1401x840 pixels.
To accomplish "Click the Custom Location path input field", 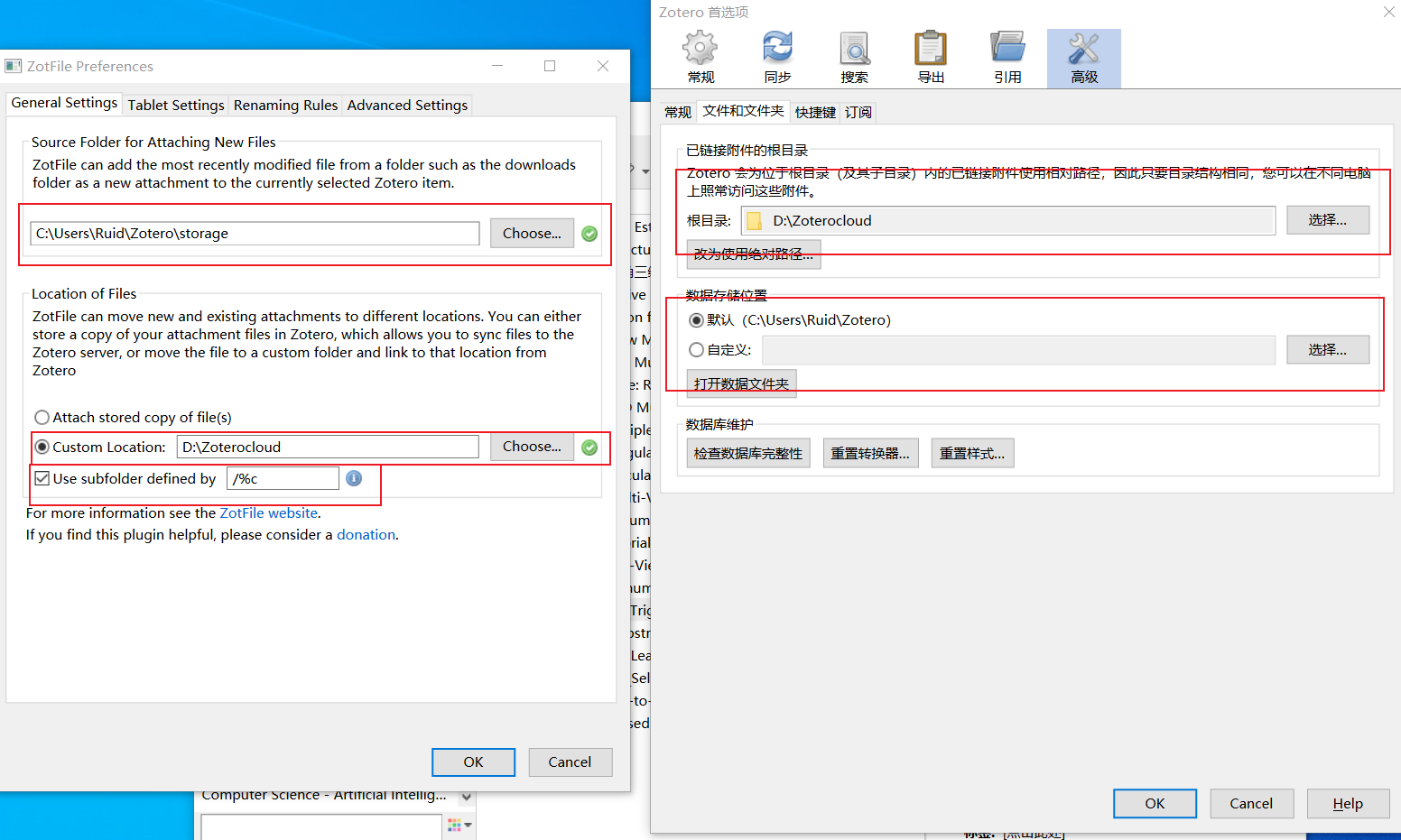I will click(x=328, y=447).
